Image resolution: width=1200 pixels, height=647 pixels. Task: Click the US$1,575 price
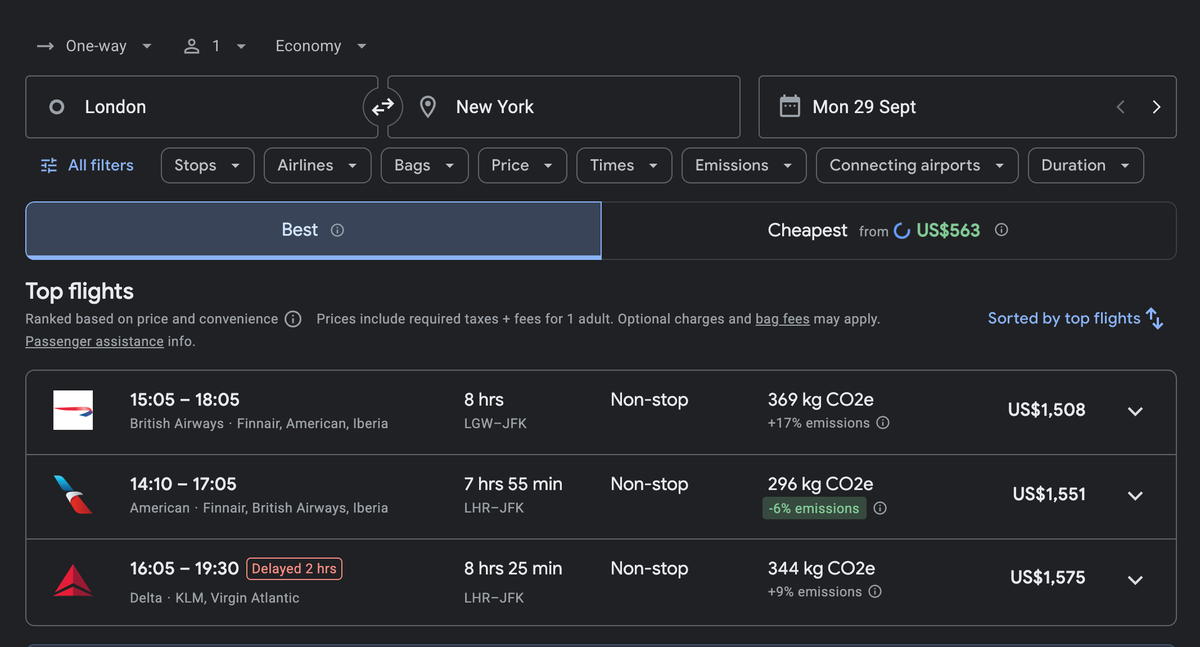pyautogui.click(x=1048, y=578)
